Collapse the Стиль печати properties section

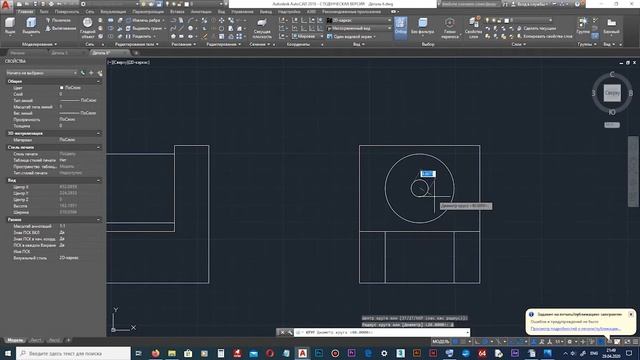[x=98, y=147]
